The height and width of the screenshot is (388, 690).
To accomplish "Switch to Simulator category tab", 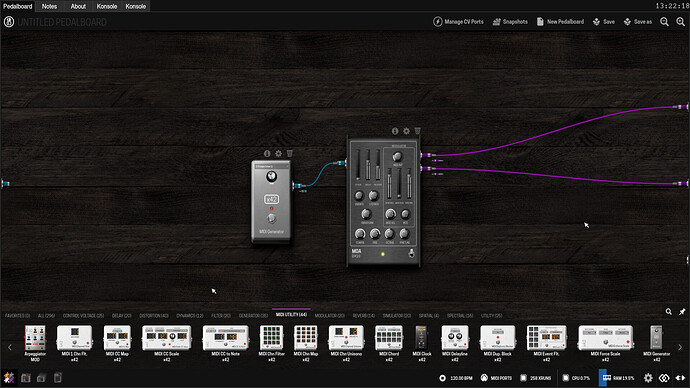I will (396, 315).
